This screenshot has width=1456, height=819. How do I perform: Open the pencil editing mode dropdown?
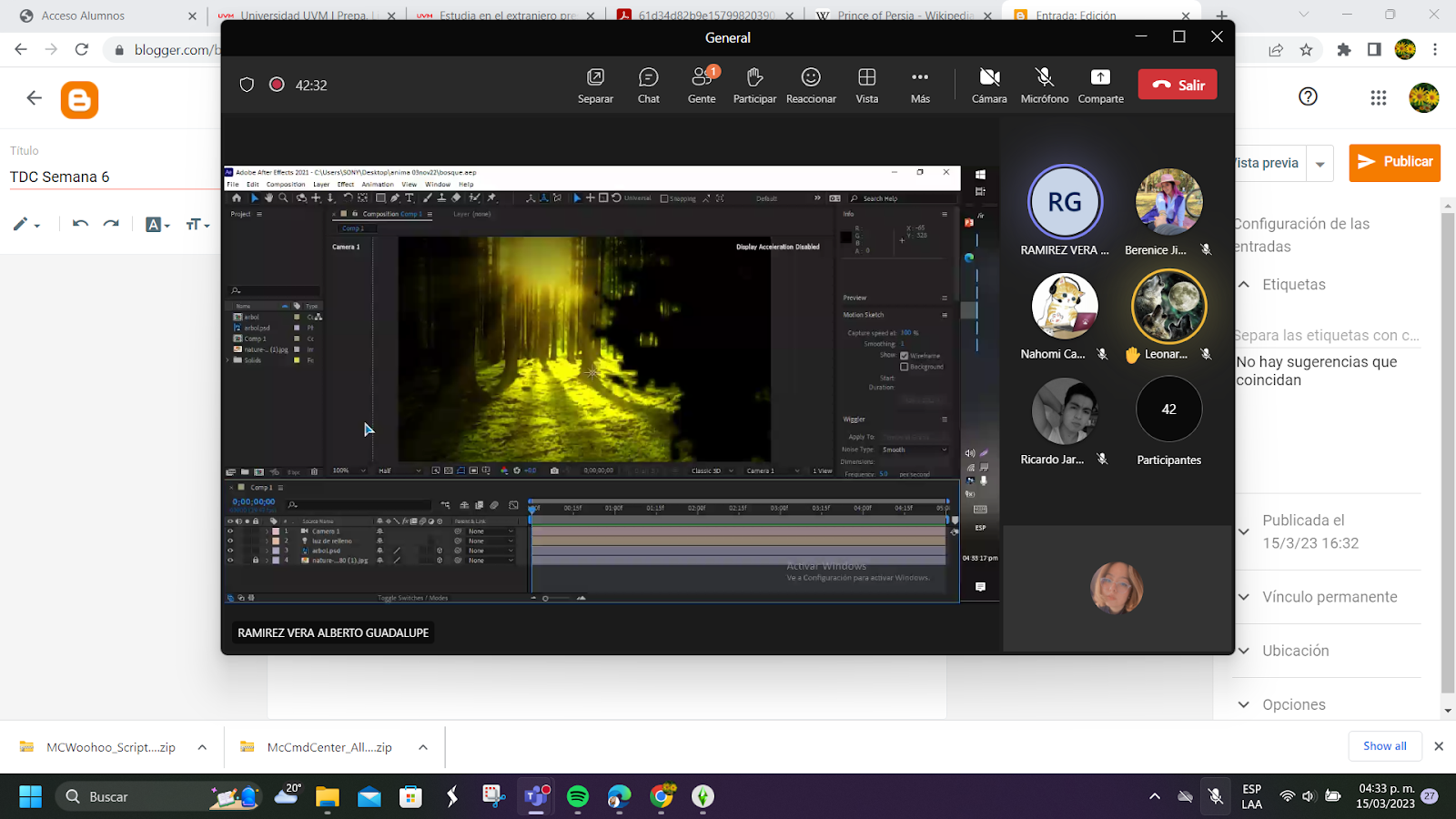pyautogui.click(x=26, y=224)
